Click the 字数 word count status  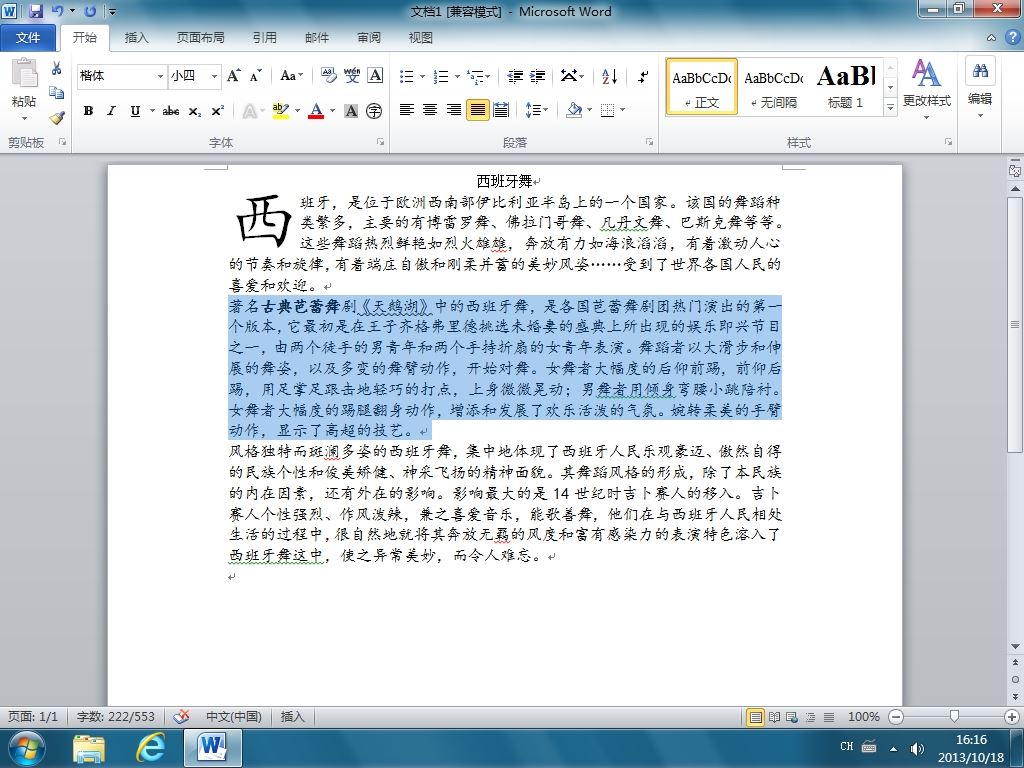116,716
